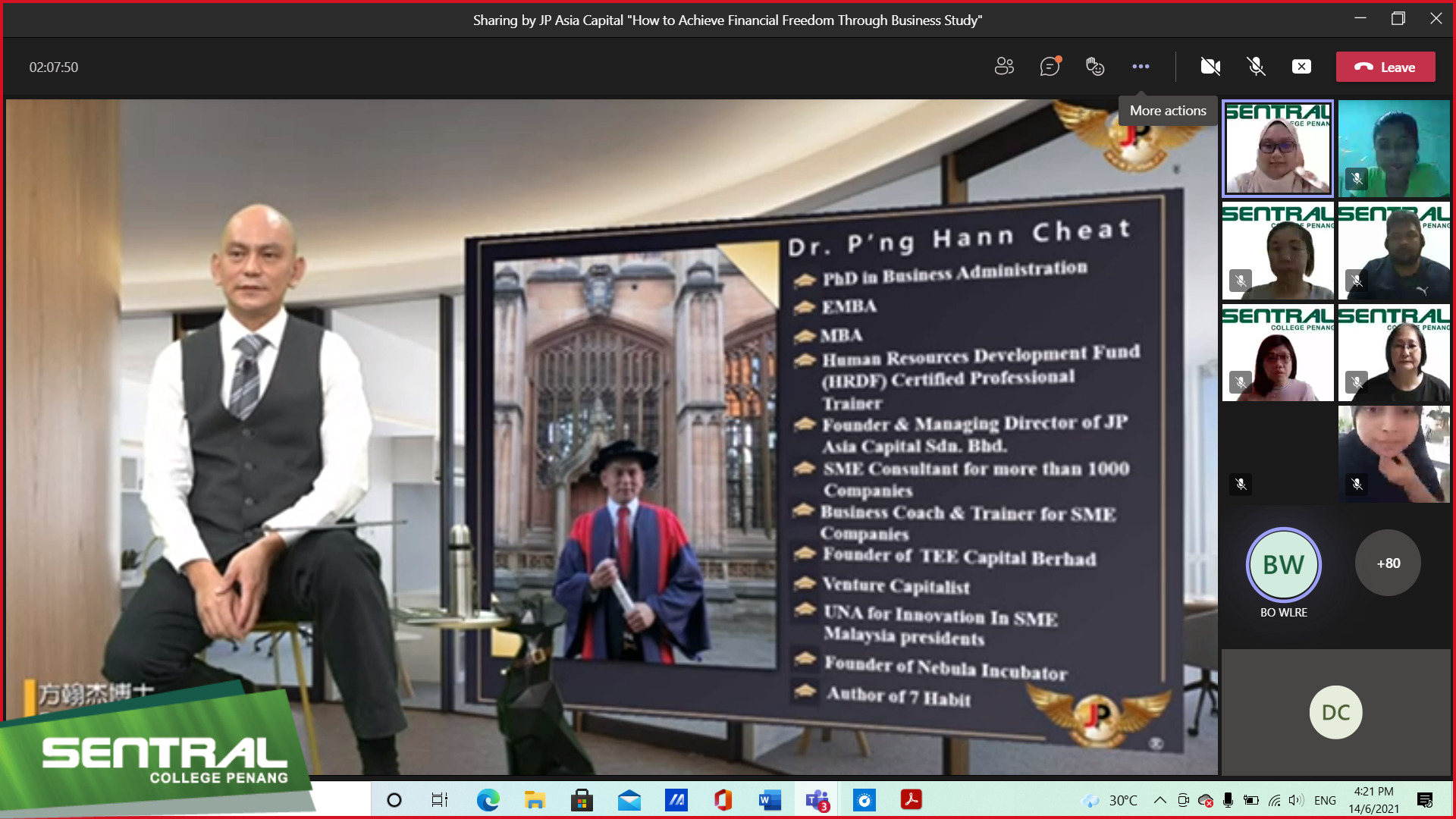Screen dimensions: 1456x819
Task: Select the close-up face video tile
Action: coord(1394,454)
